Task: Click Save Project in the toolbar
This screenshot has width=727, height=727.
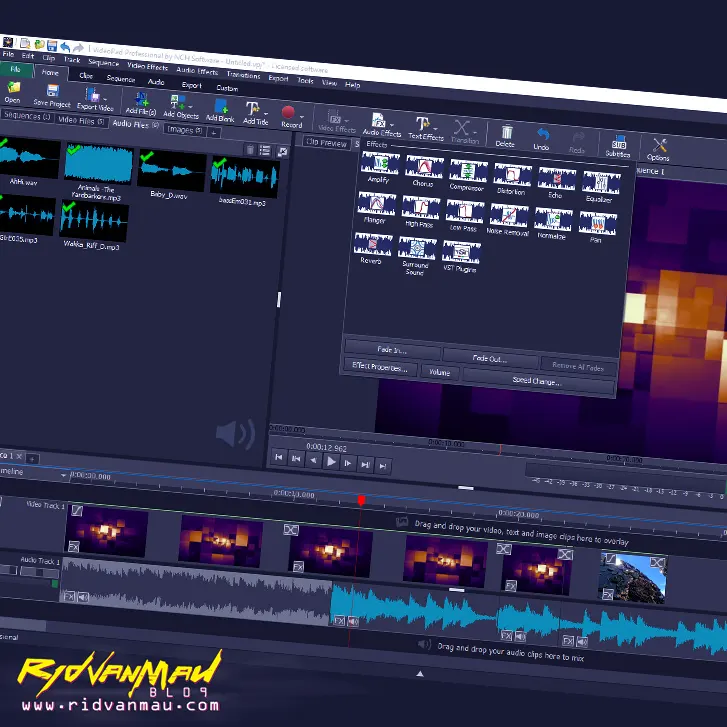Action: (x=52, y=96)
